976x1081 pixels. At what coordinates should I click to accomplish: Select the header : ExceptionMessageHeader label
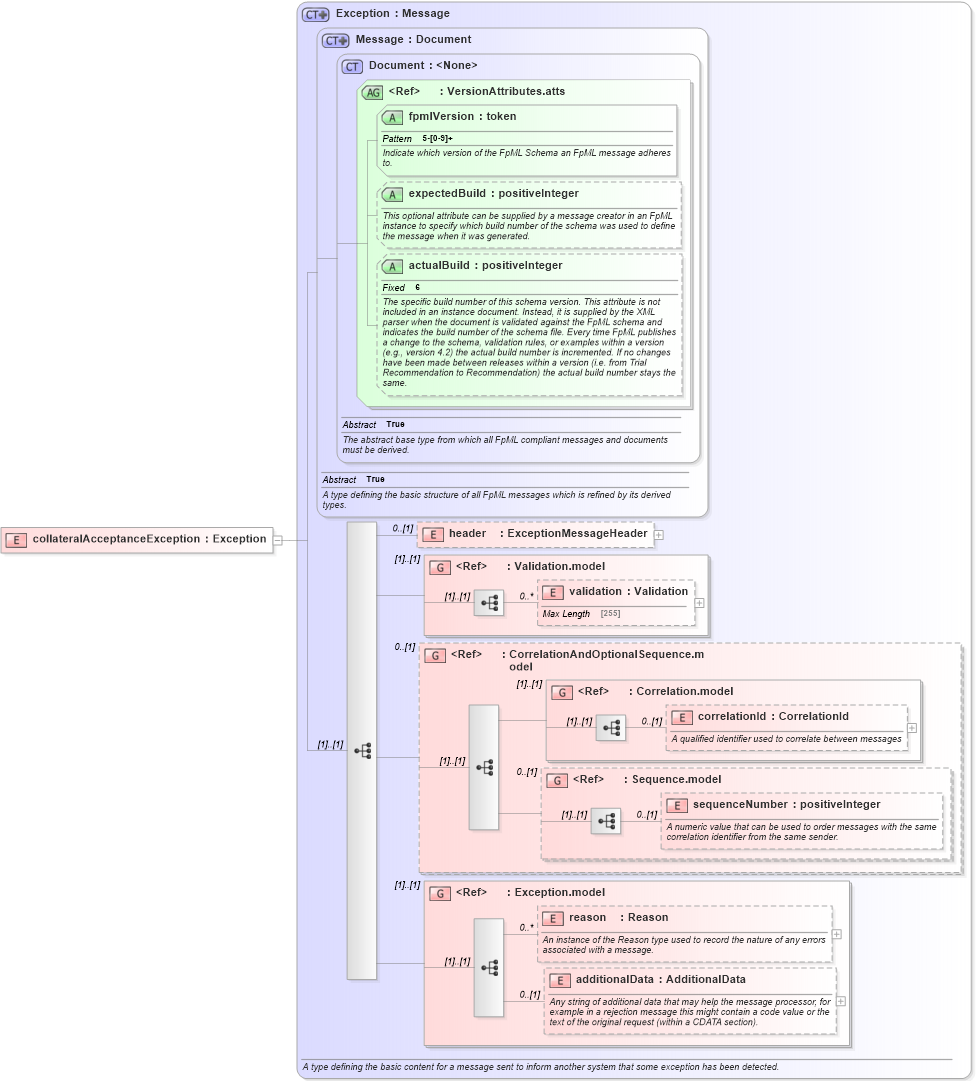tap(548, 534)
